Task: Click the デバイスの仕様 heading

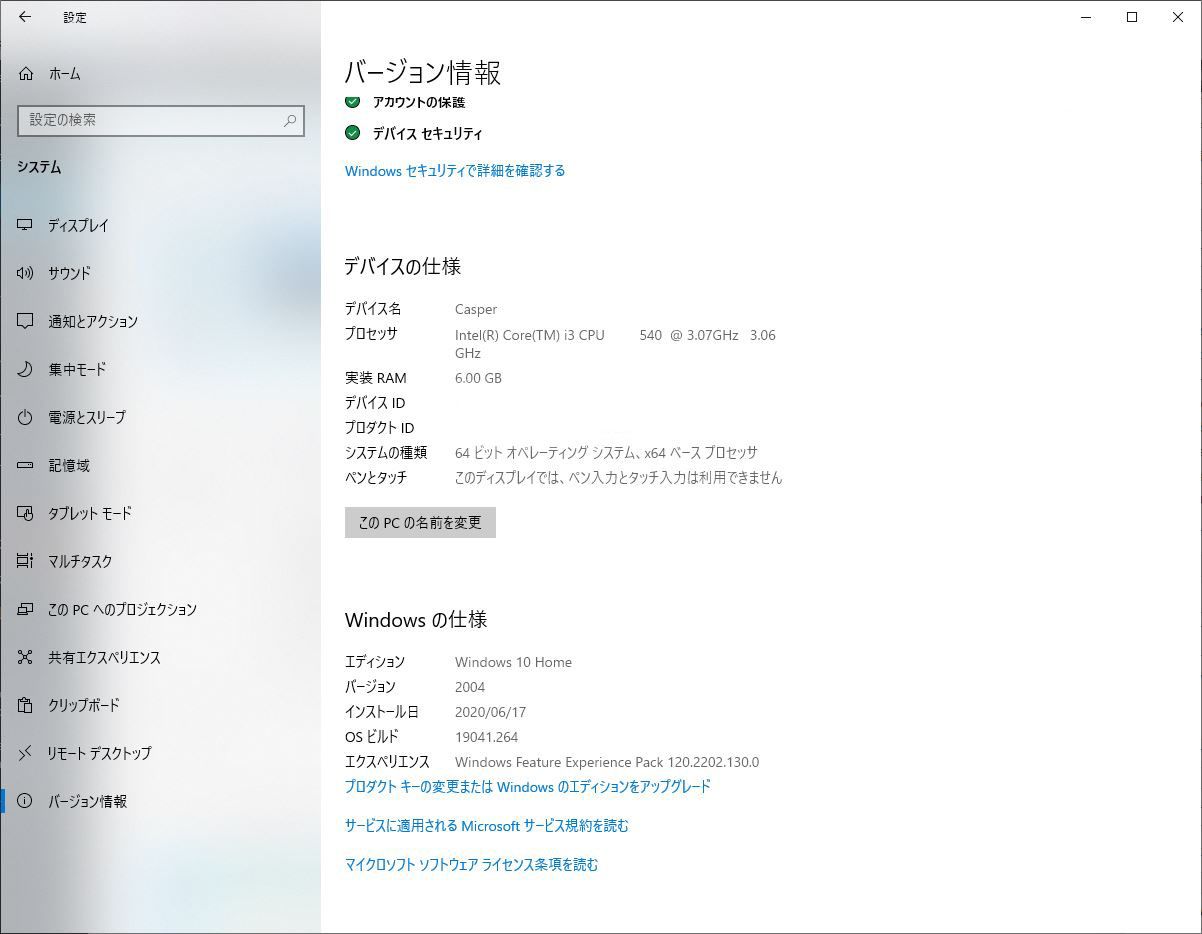Action: [403, 267]
